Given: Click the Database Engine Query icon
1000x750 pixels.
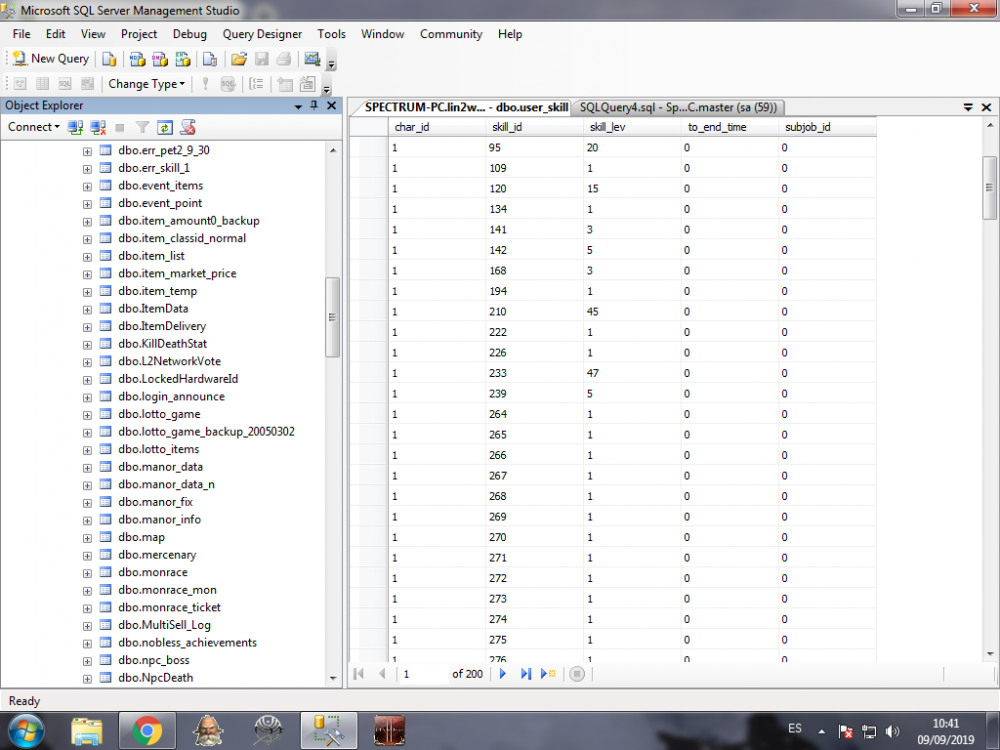Looking at the screenshot, I should point(110,59).
